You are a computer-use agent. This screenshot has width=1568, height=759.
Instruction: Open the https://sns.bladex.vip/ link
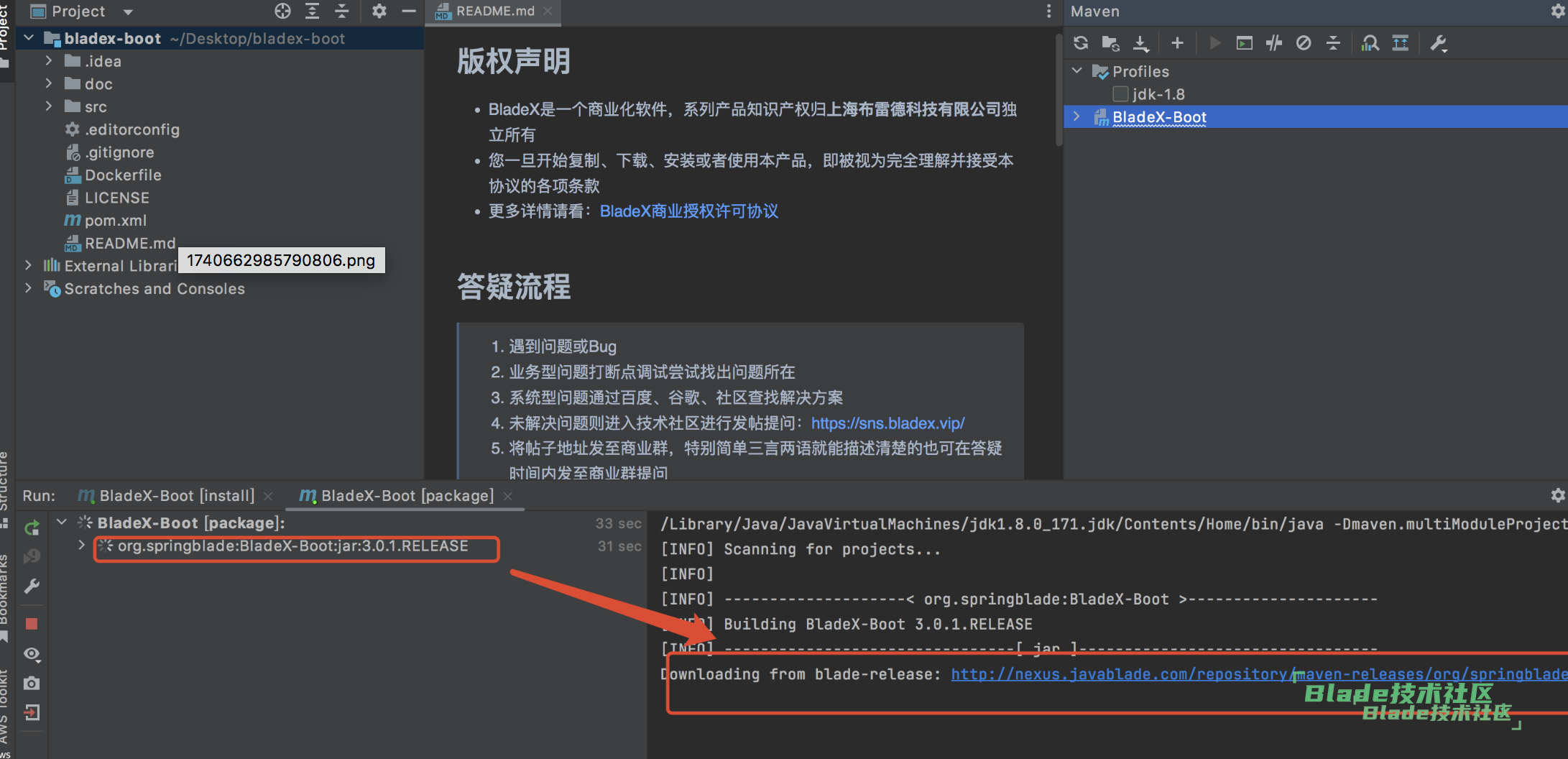pyautogui.click(x=887, y=423)
